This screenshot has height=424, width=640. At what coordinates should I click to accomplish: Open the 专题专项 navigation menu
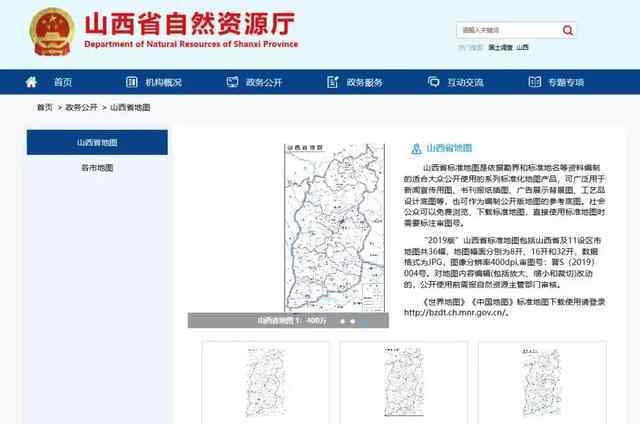(x=566, y=82)
